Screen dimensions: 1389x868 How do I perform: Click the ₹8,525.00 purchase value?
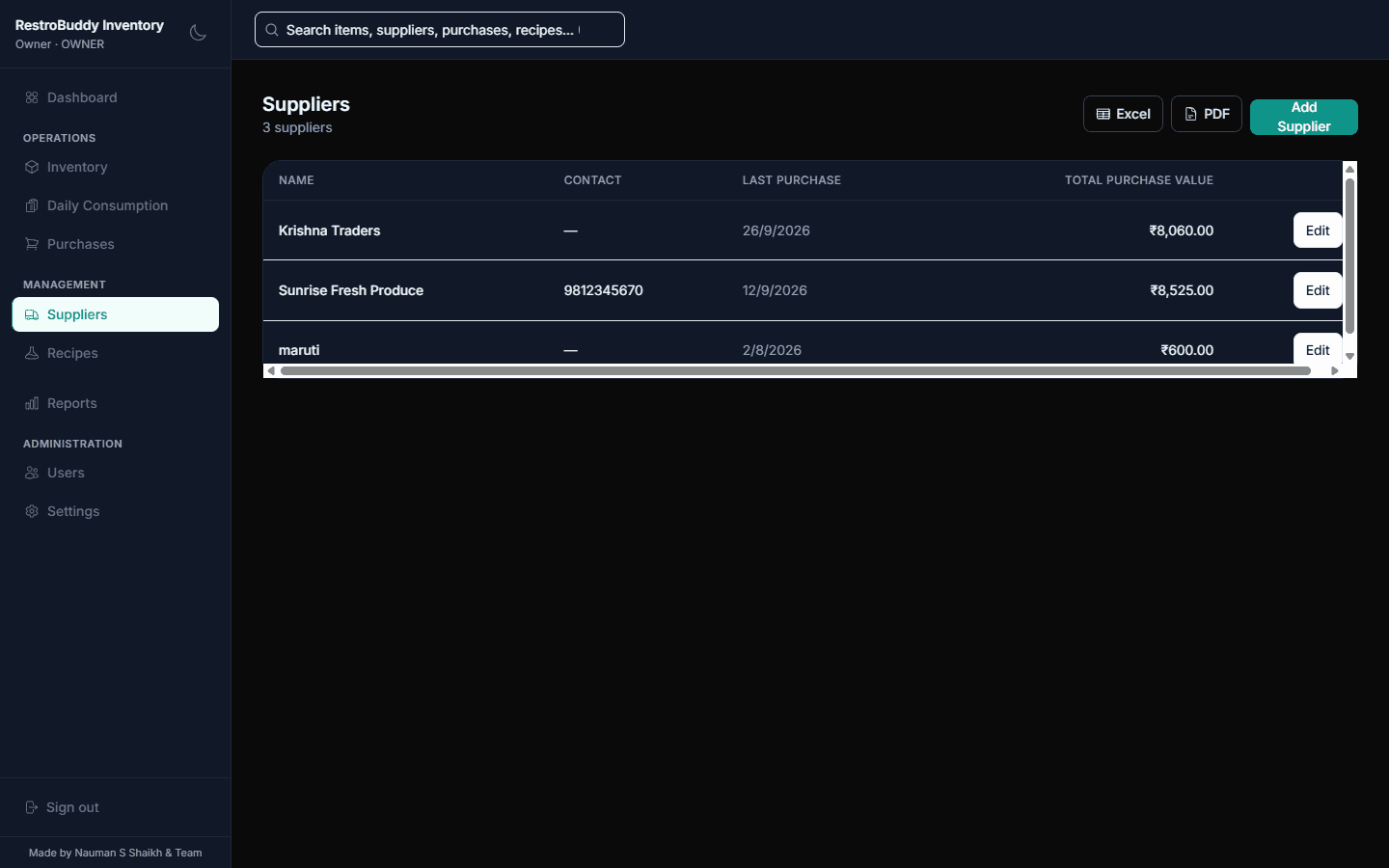coord(1182,290)
